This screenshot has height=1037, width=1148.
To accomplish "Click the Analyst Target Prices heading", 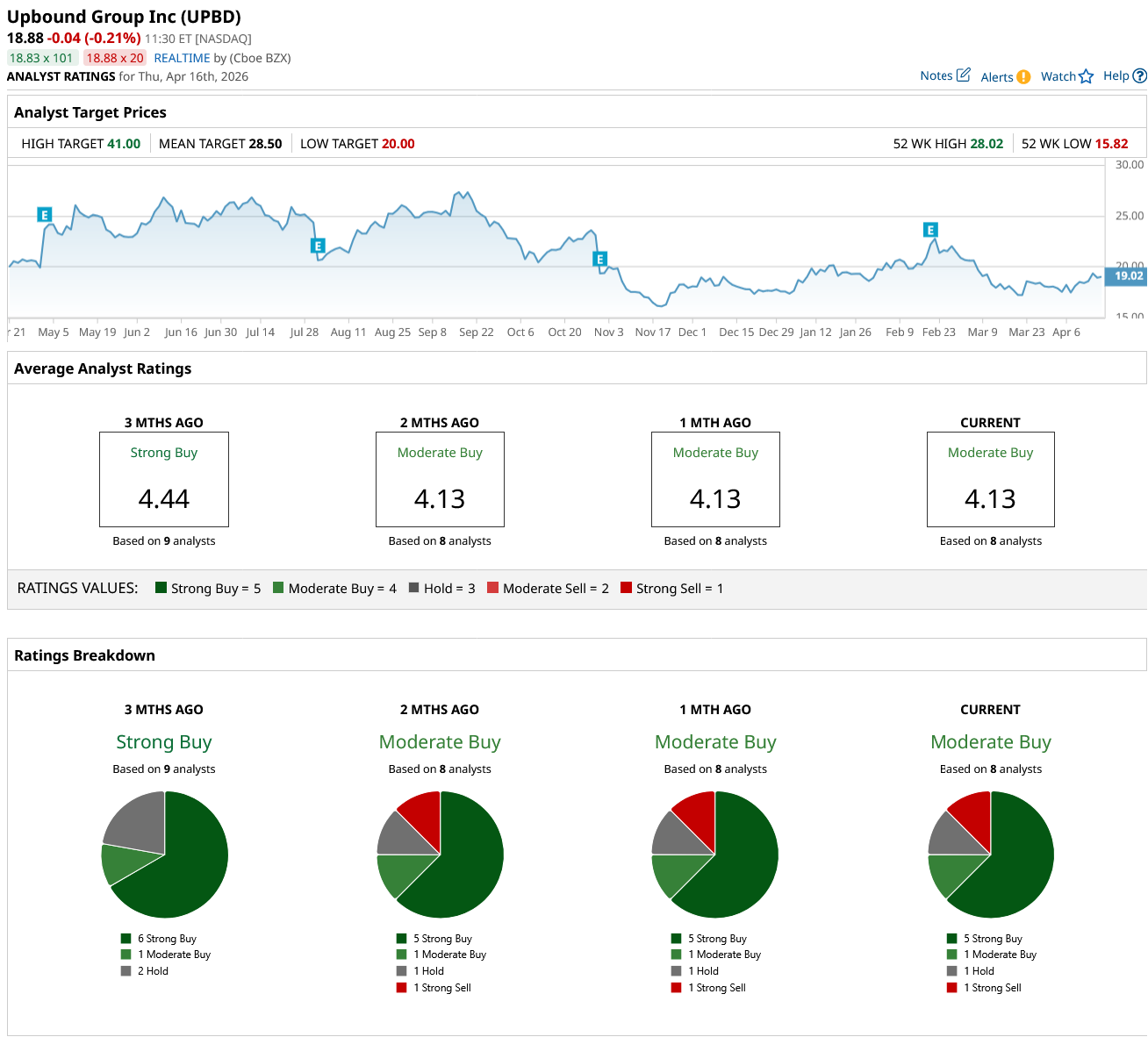I will pyautogui.click(x=90, y=112).
